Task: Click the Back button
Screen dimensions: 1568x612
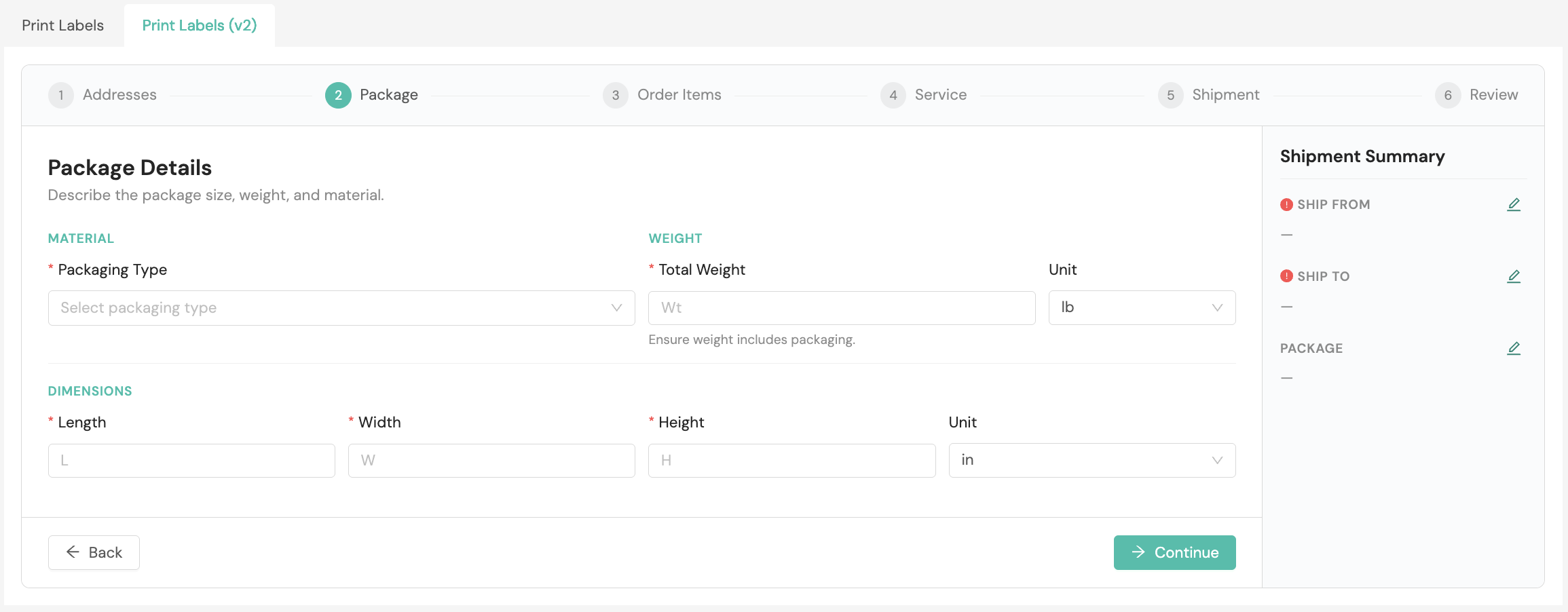Action: (94, 552)
